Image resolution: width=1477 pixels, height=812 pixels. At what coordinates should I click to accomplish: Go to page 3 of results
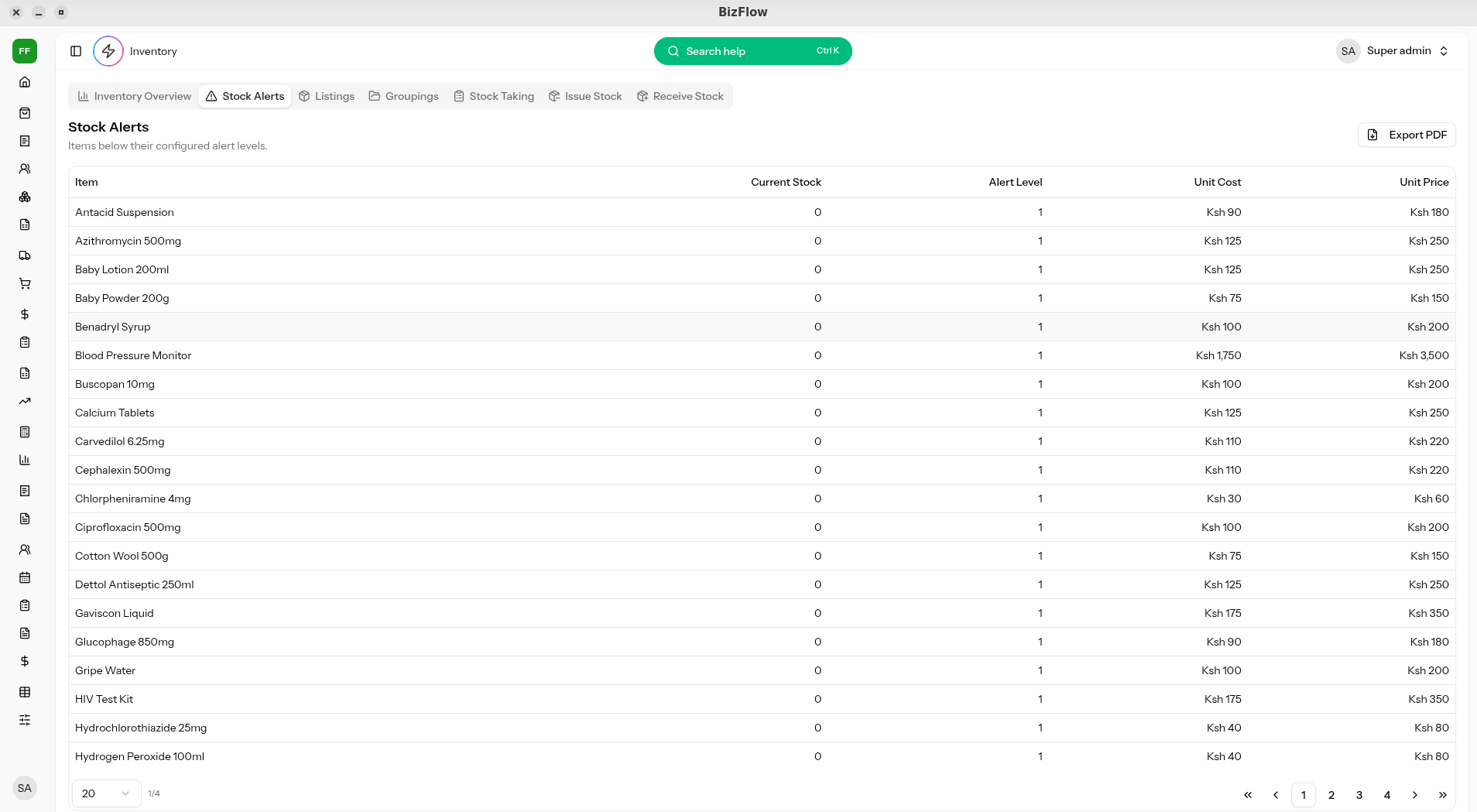(x=1359, y=795)
